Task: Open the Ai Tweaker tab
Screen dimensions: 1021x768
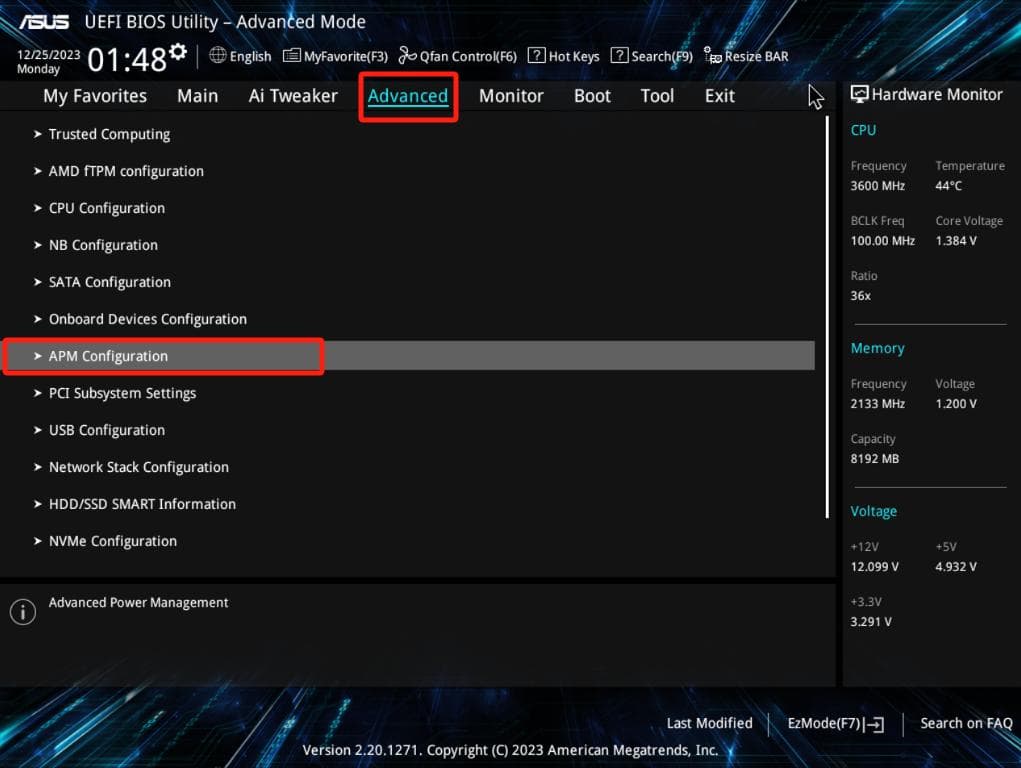Action: 293,96
